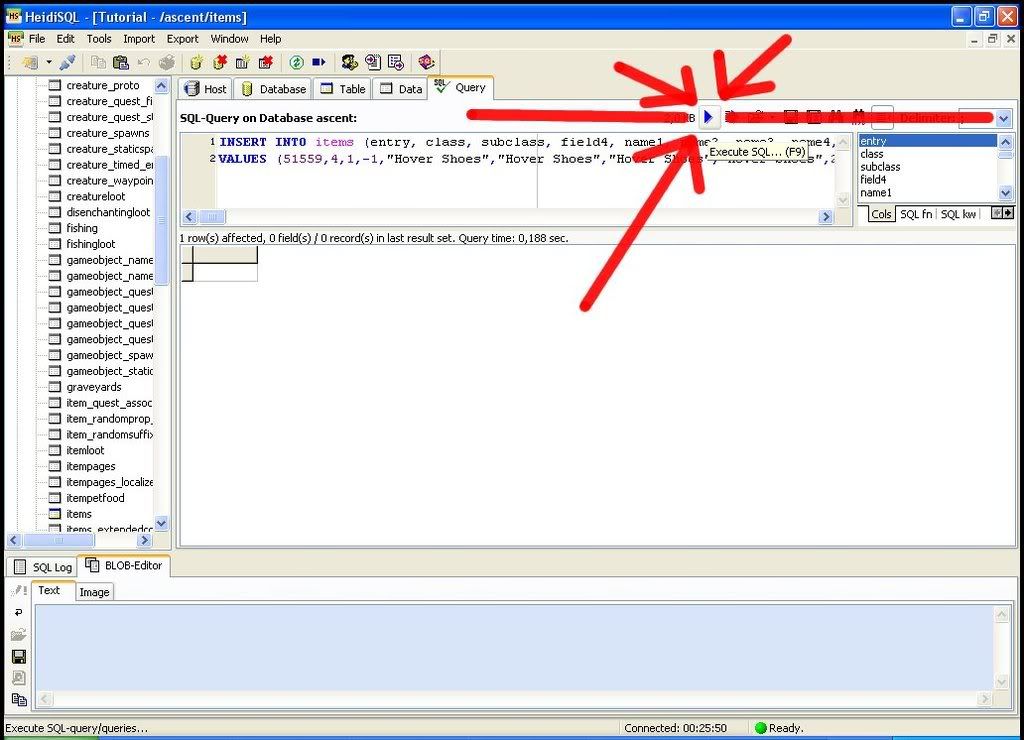Open the connection icon dropdown arrow
The width and height of the screenshot is (1024, 740).
49,63
